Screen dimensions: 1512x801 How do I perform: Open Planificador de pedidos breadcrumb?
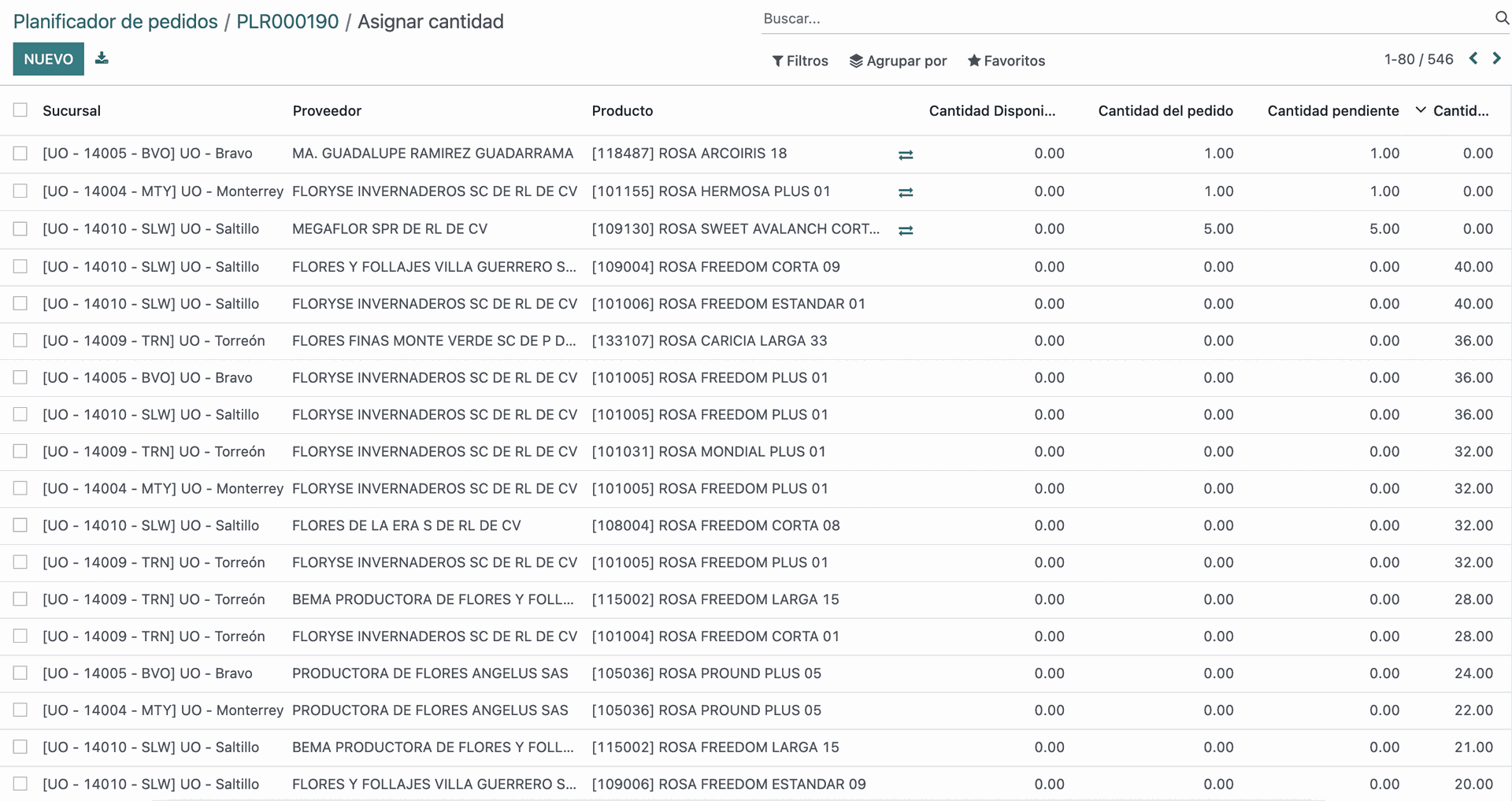[x=116, y=21]
